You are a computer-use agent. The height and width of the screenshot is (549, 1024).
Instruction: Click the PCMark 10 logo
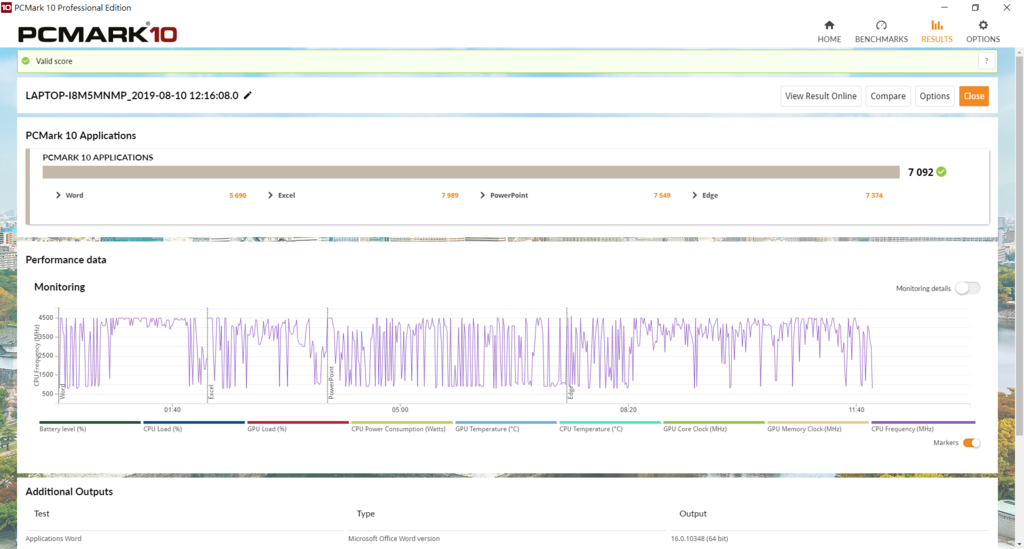coord(97,33)
